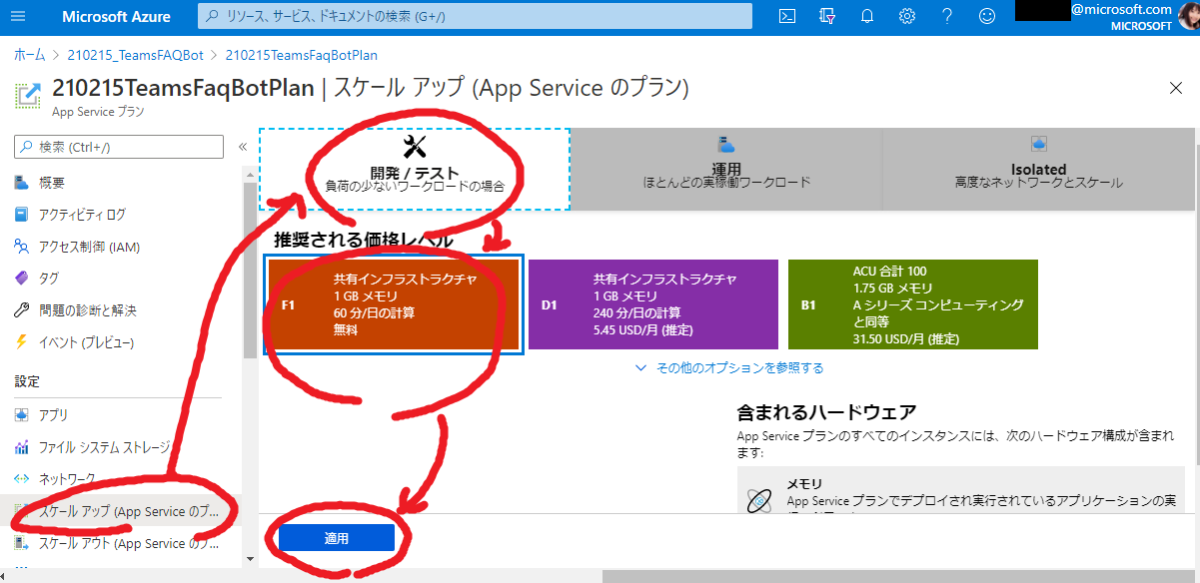Viewport: 1200px width, 583px height.
Task: Click the イベント lightning bolt icon
Action: [x=22, y=342]
